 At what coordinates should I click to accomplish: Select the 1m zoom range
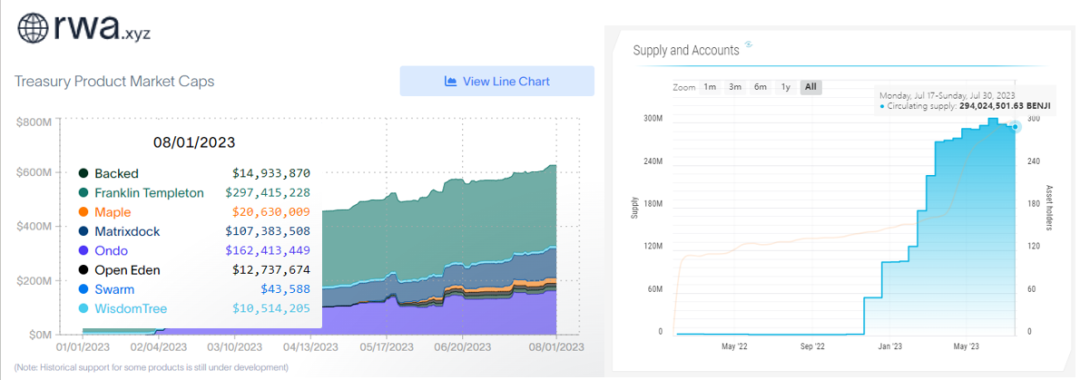tap(709, 87)
